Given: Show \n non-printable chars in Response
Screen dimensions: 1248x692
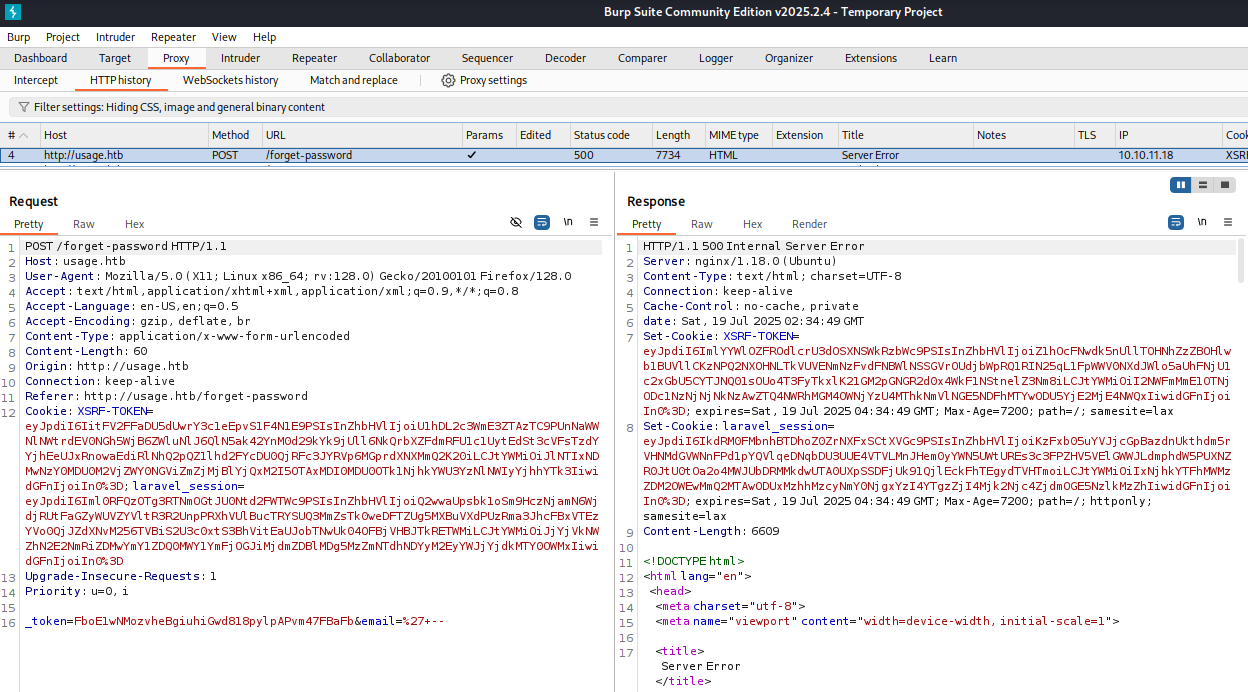Looking at the screenshot, I should click(1202, 222).
